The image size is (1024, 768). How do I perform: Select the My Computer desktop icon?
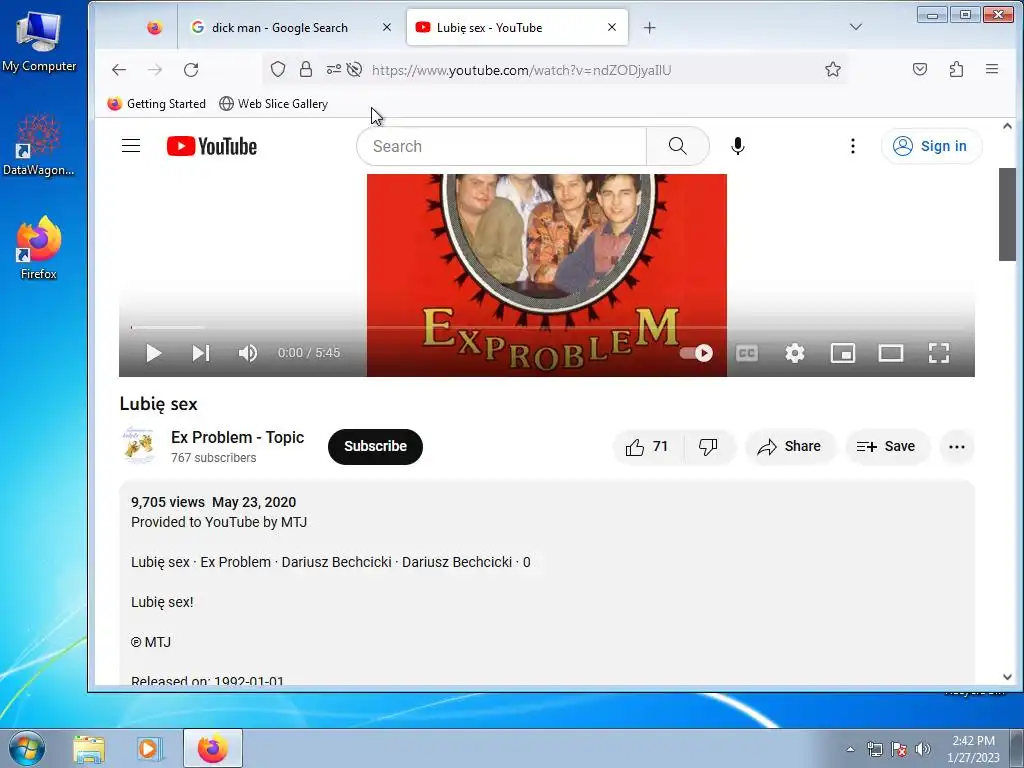[x=39, y=40]
